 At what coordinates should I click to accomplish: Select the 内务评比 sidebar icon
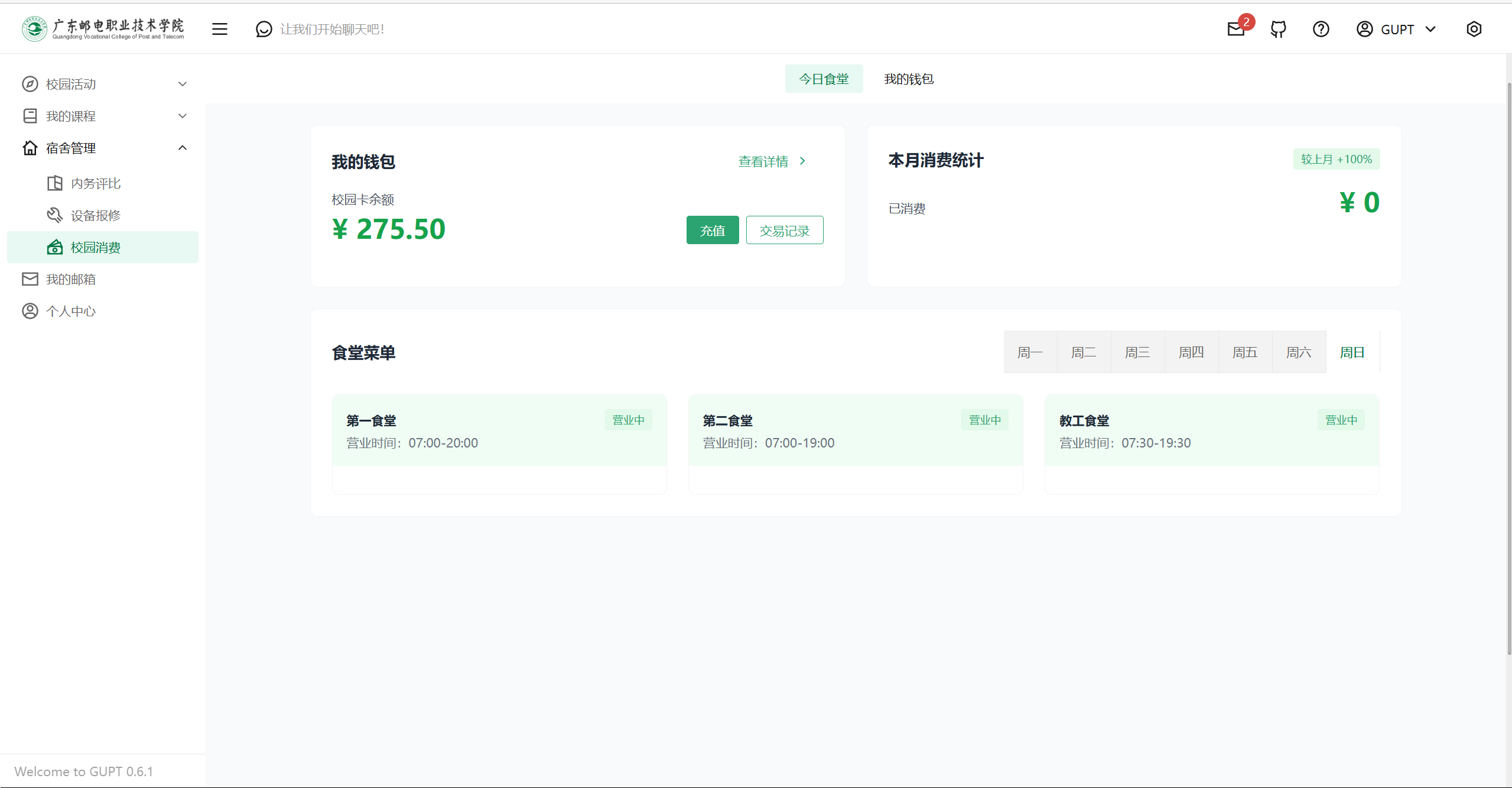54,183
